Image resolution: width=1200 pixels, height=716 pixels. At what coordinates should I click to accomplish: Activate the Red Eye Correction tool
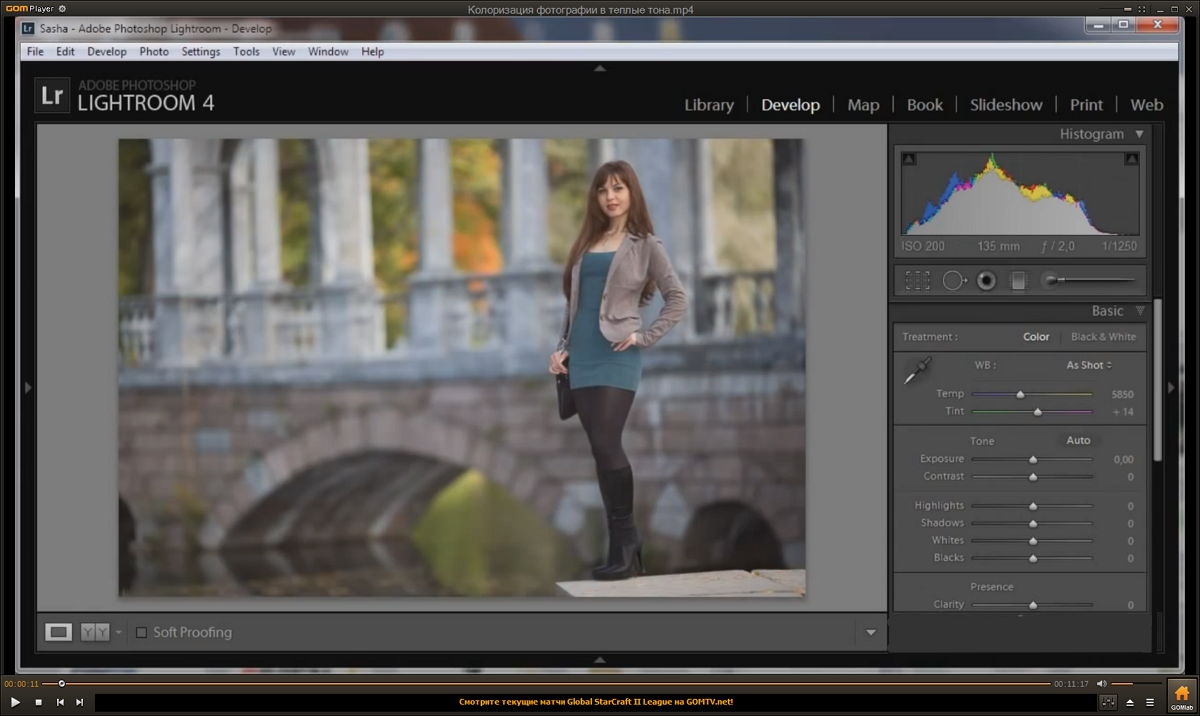coord(986,281)
